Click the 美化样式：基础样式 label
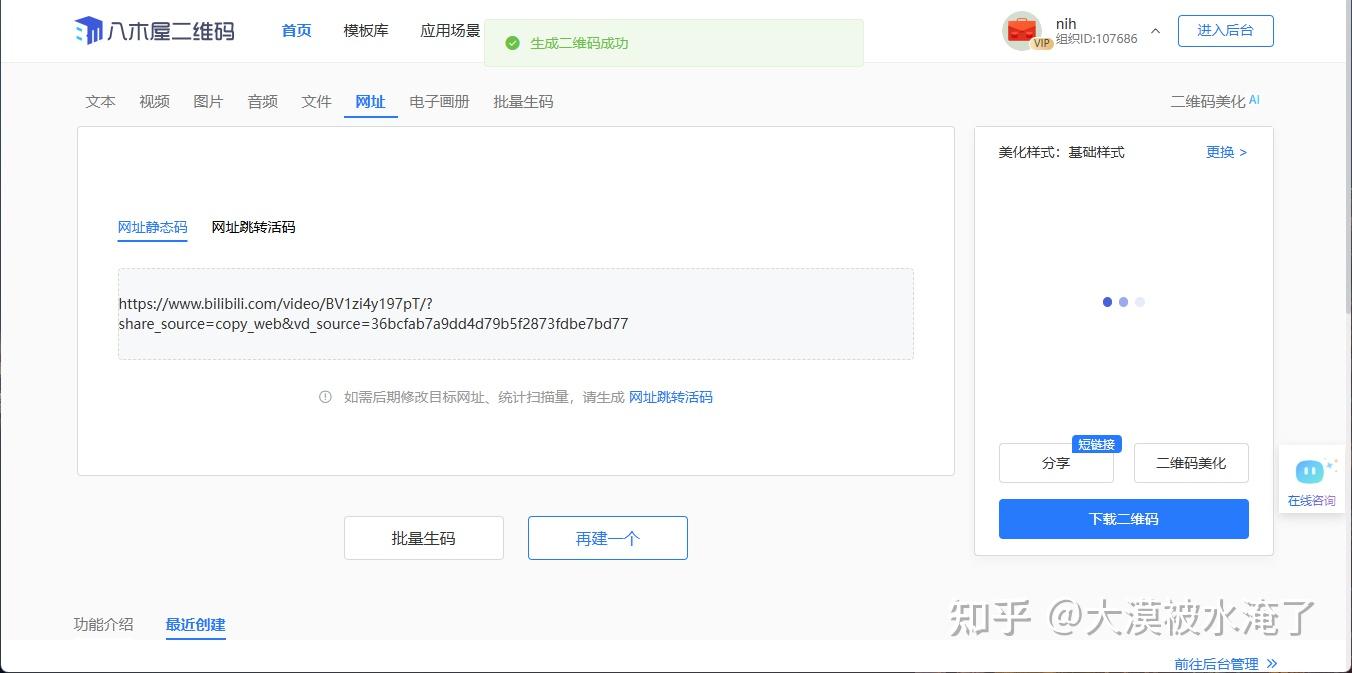Image resolution: width=1352 pixels, height=673 pixels. (x=1061, y=152)
